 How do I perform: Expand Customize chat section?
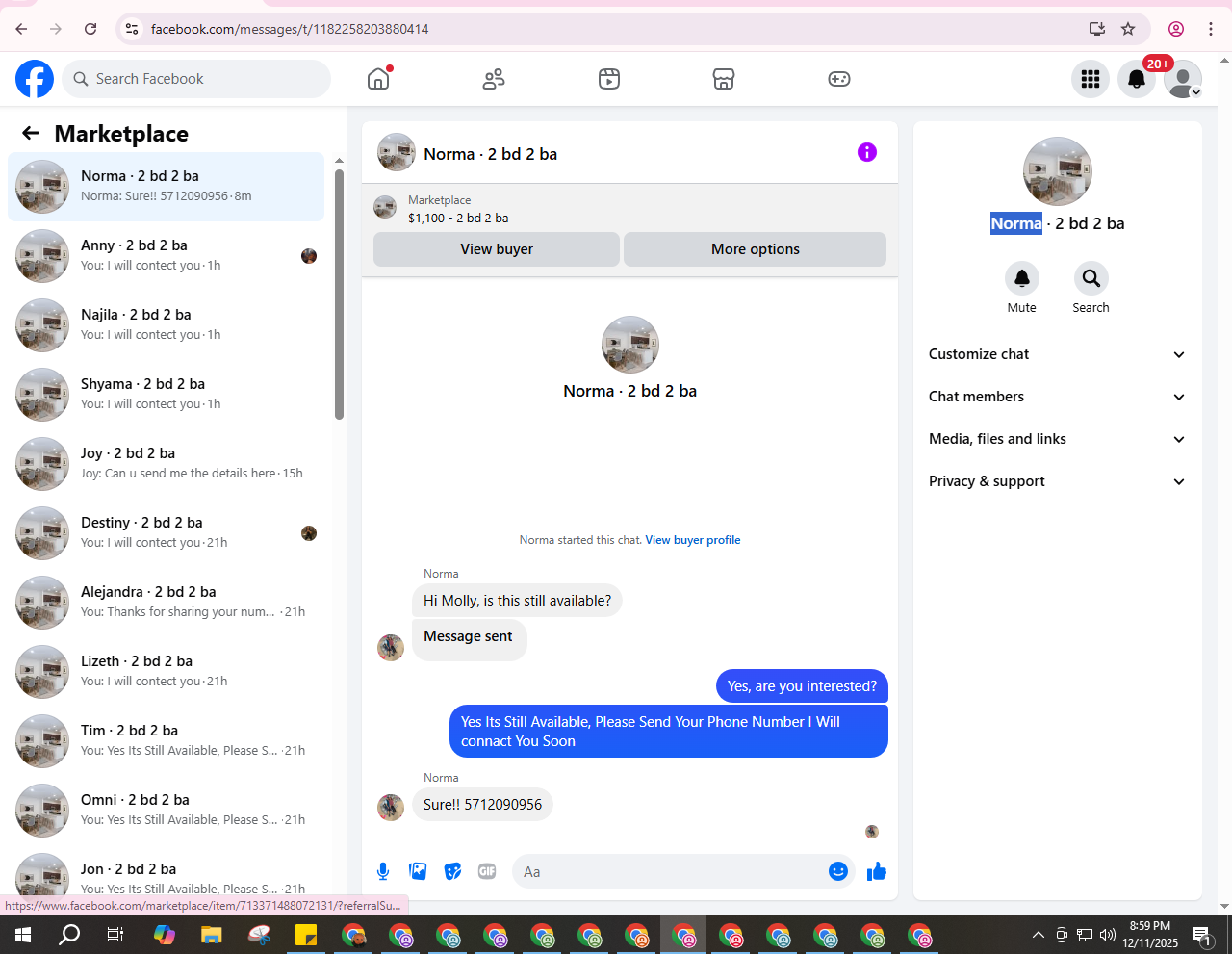(x=1057, y=354)
